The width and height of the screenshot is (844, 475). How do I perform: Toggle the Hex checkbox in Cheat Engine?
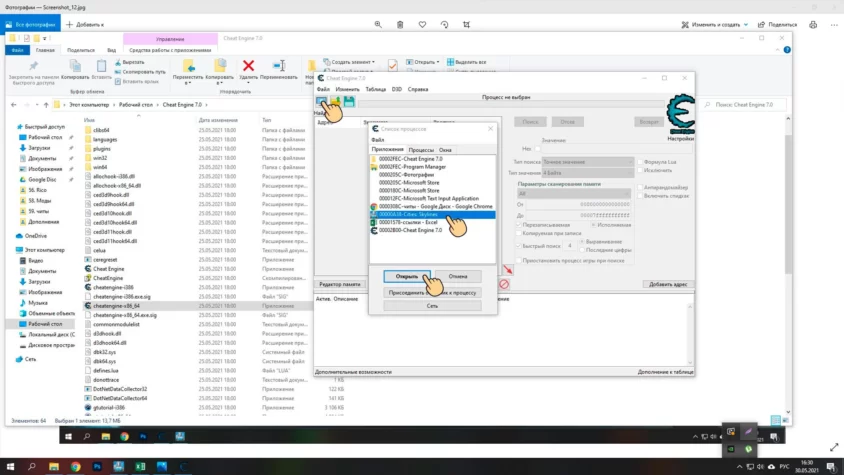click(538, 149)
